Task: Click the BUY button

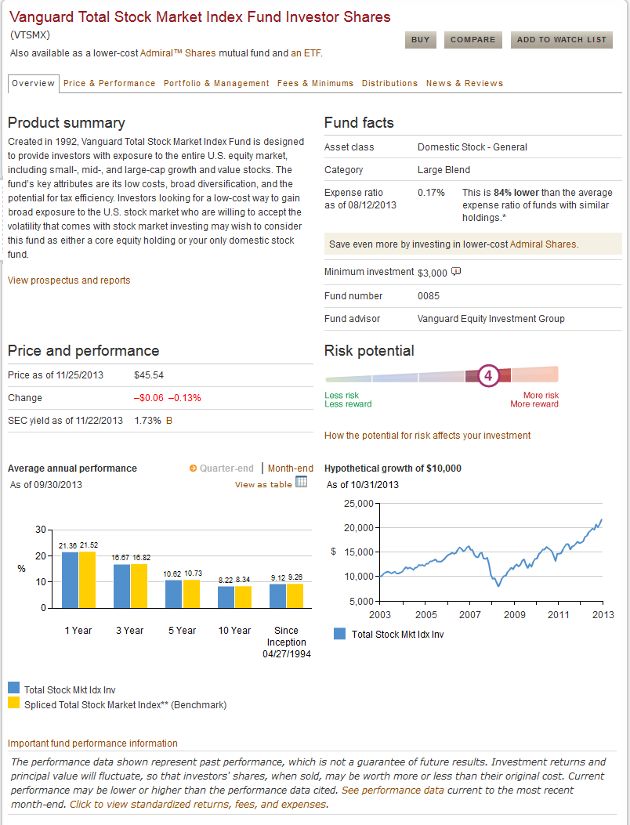Action: coord(421,40)
